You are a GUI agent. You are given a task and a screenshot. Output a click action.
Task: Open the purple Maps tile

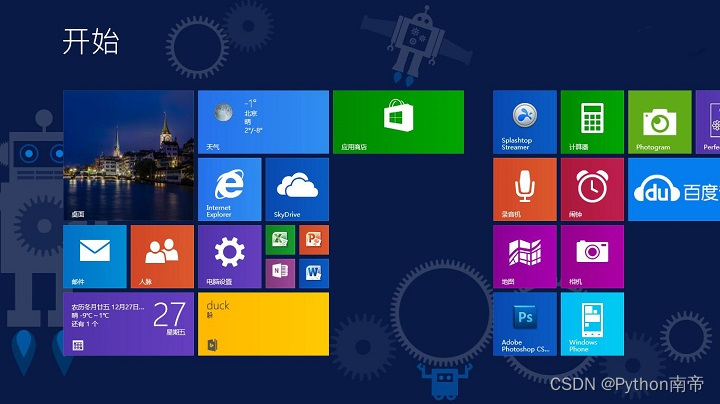tap(525, 256)
